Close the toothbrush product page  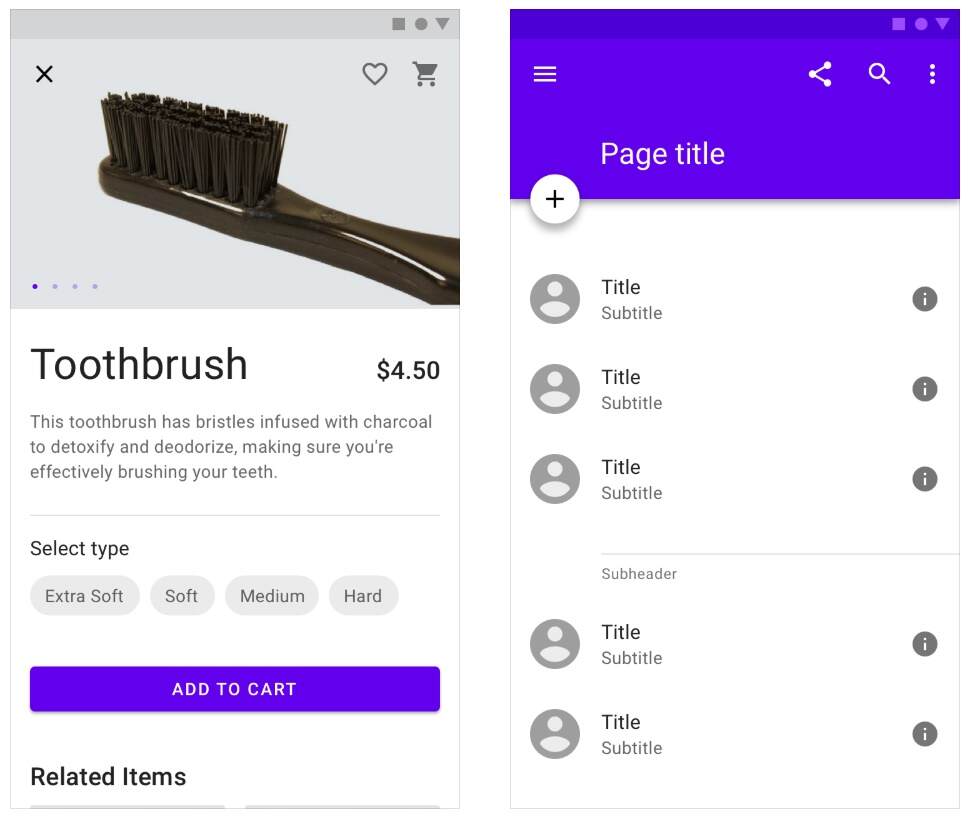point(44,74)
